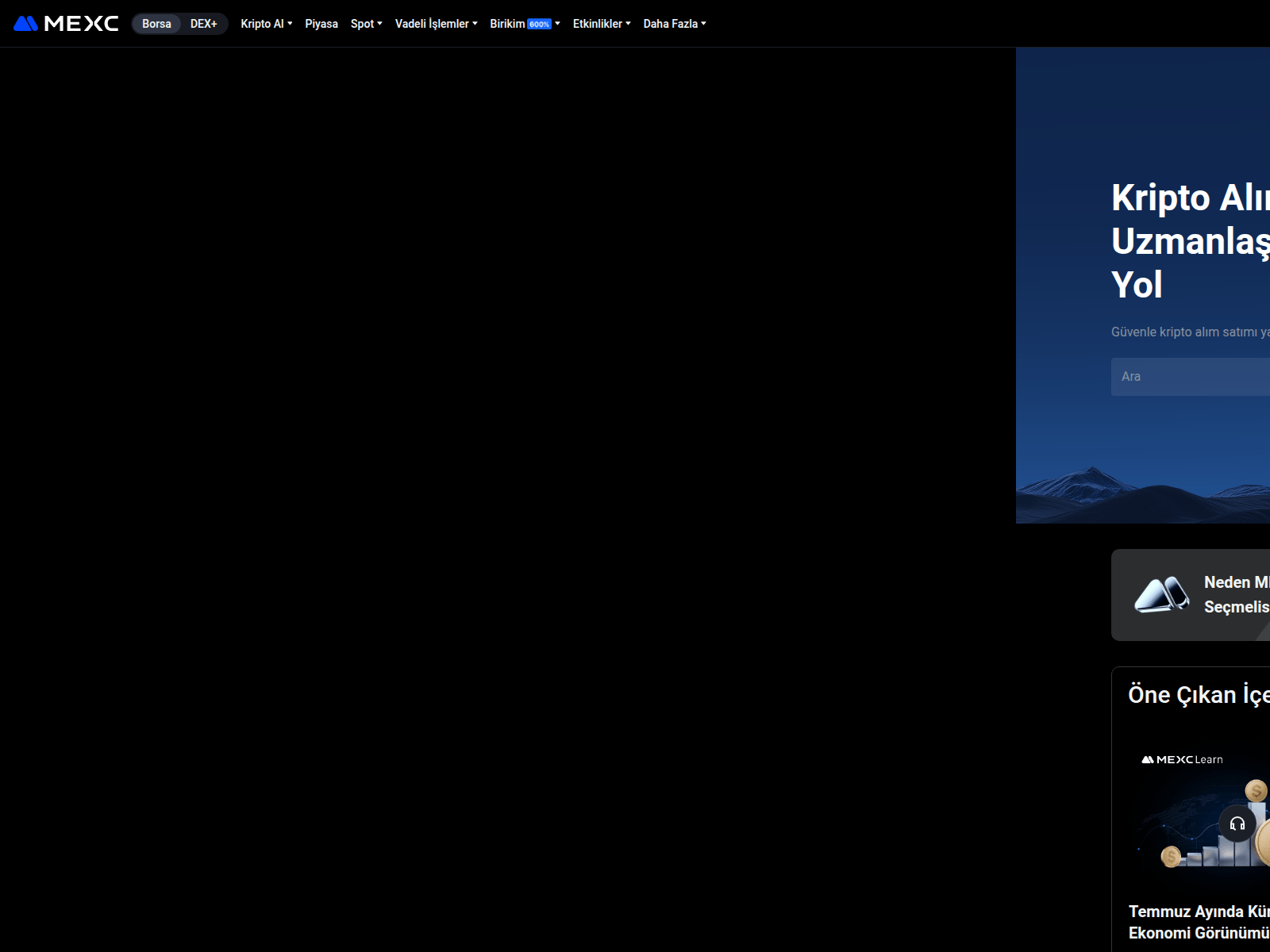Switch to DEX+ mode
The width and height of the screenshot is (1270, 952).
coord(203,24)
